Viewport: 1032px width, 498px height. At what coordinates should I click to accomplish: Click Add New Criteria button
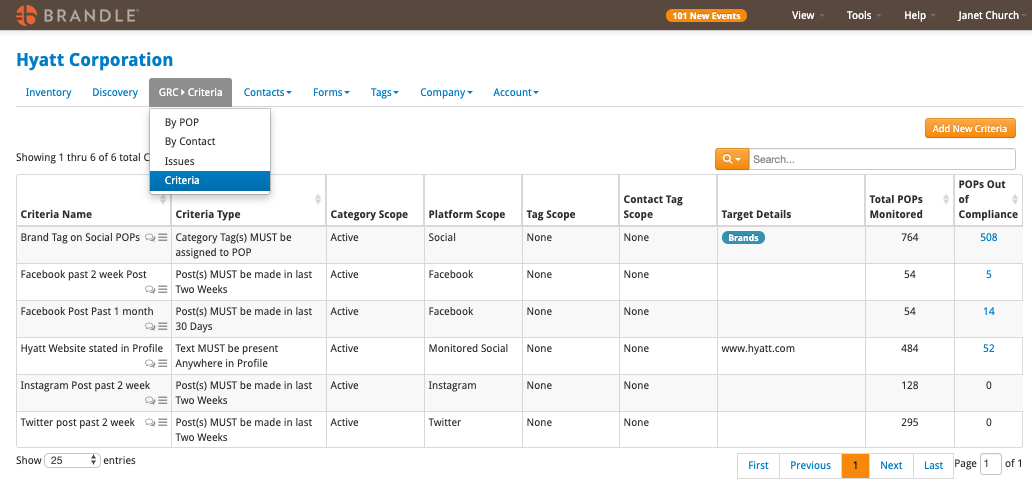tap(970, 128)
